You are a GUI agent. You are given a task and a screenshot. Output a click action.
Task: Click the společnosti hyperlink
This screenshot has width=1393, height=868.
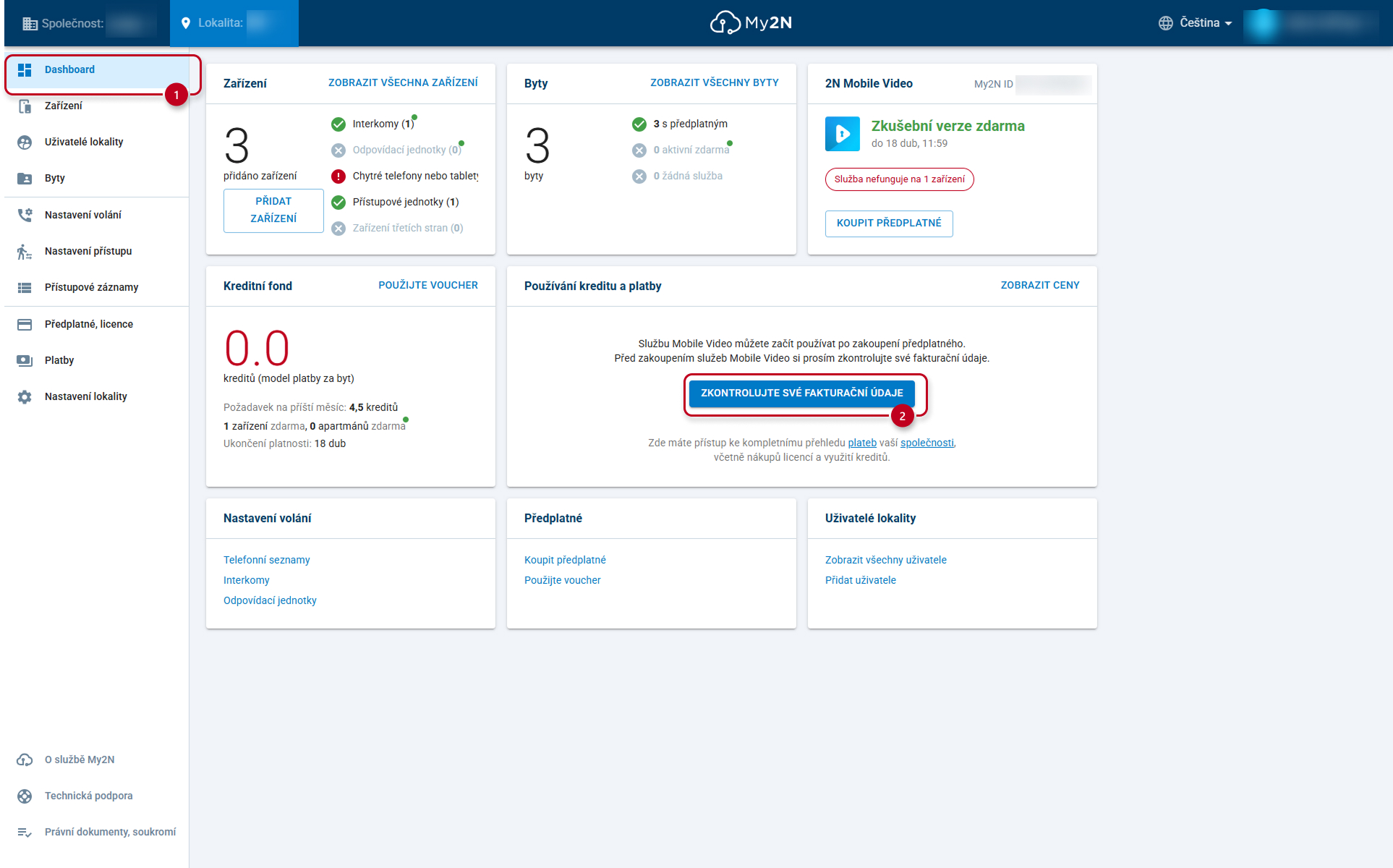927,443
